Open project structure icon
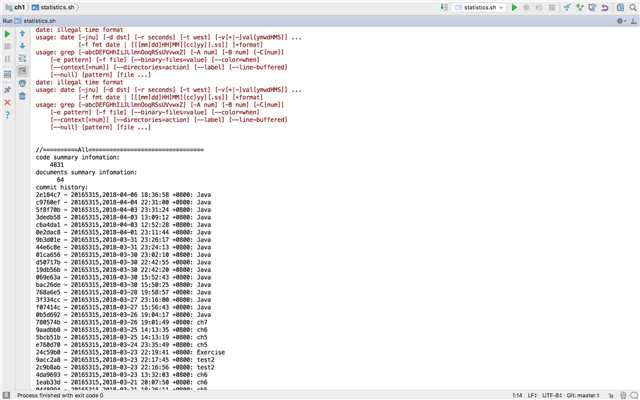The width and height of the screenshot is (640, 400). click(620, 7)
